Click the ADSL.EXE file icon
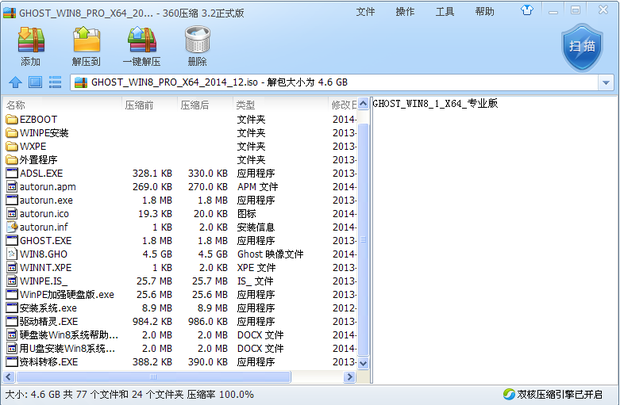This screenshot has height=405, width=620. 12,173
